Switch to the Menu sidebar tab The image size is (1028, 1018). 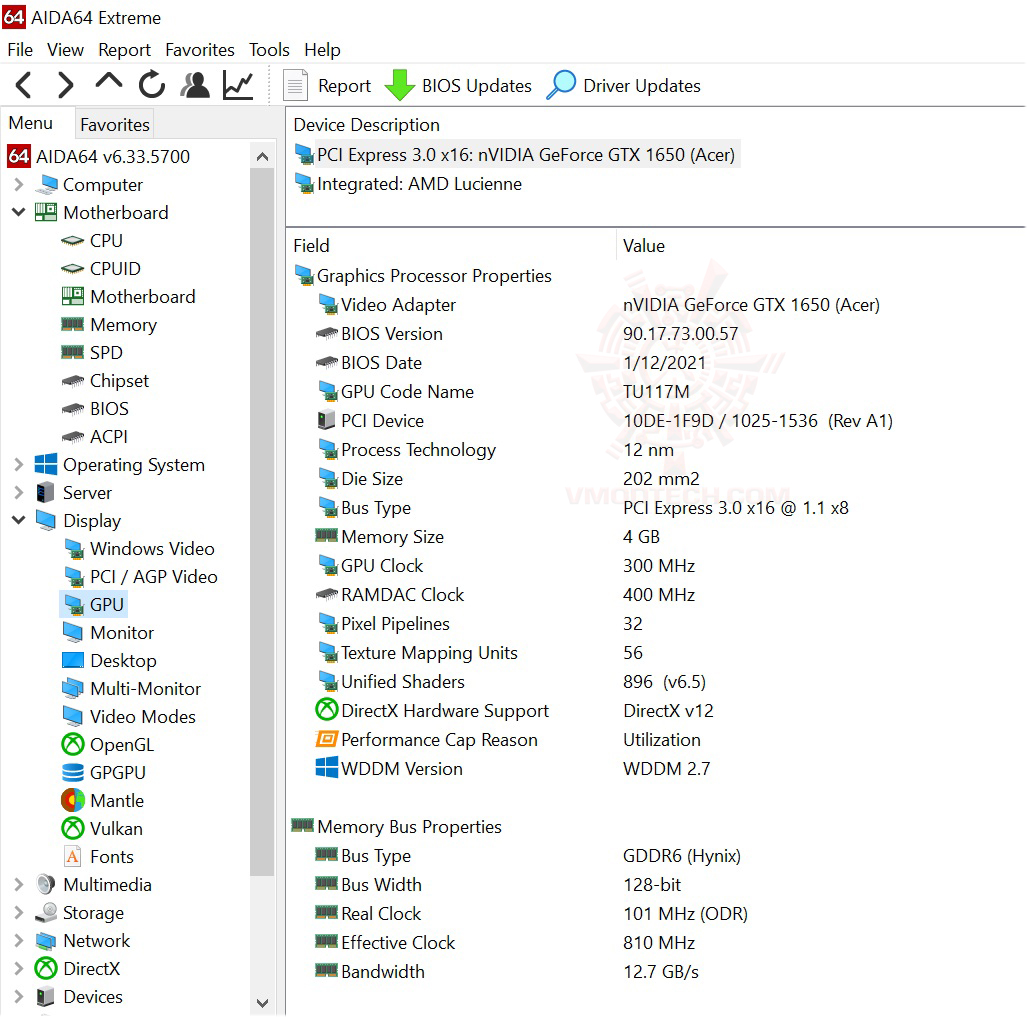pos(31,123)
